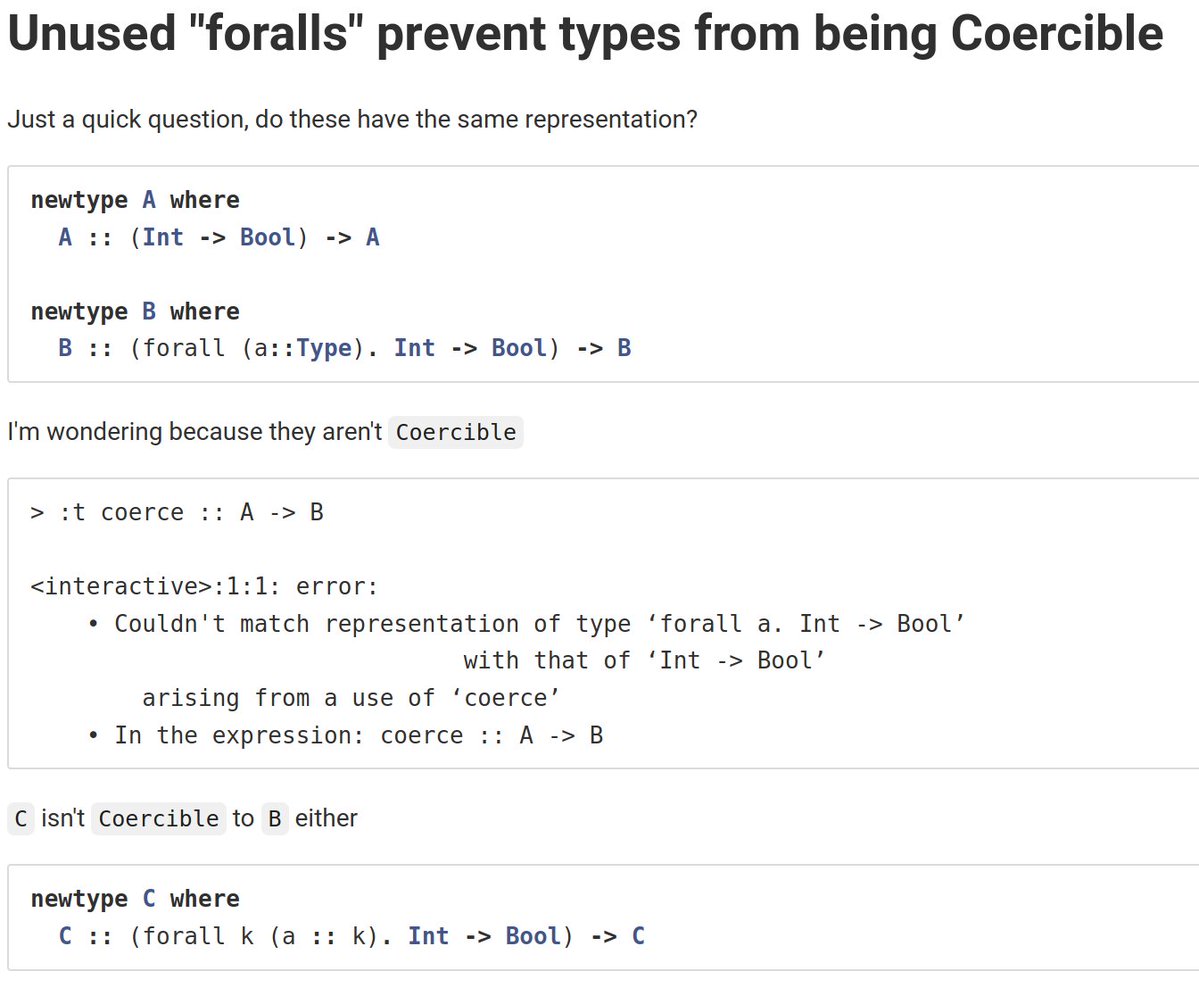Screen dimensions: 1199x996
Task: Click the 'In the expression' error line
Action: coord(345,735)
